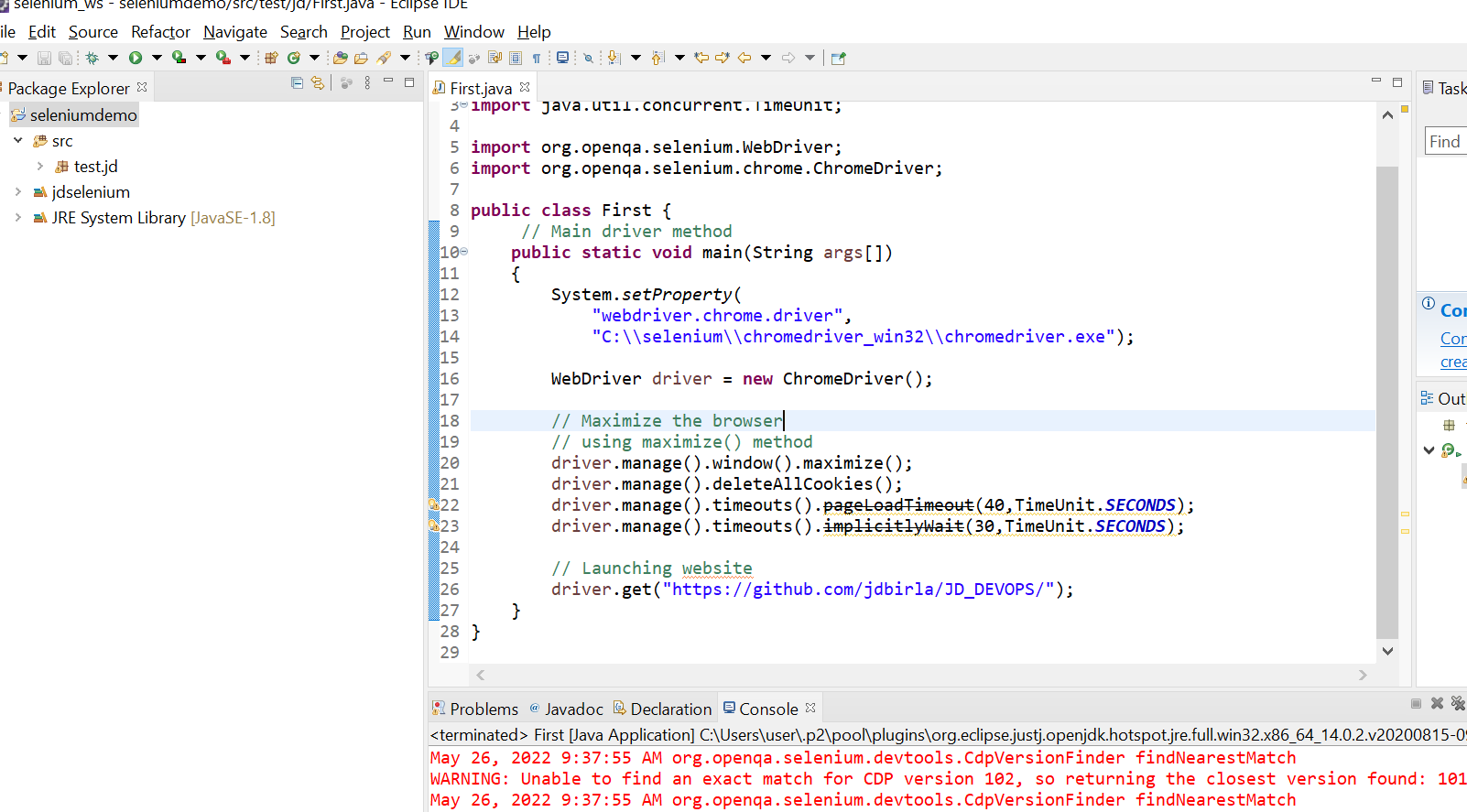The image size is (1467, 812).
Task: Close the First.java editor tab
Action: (525, 87)
